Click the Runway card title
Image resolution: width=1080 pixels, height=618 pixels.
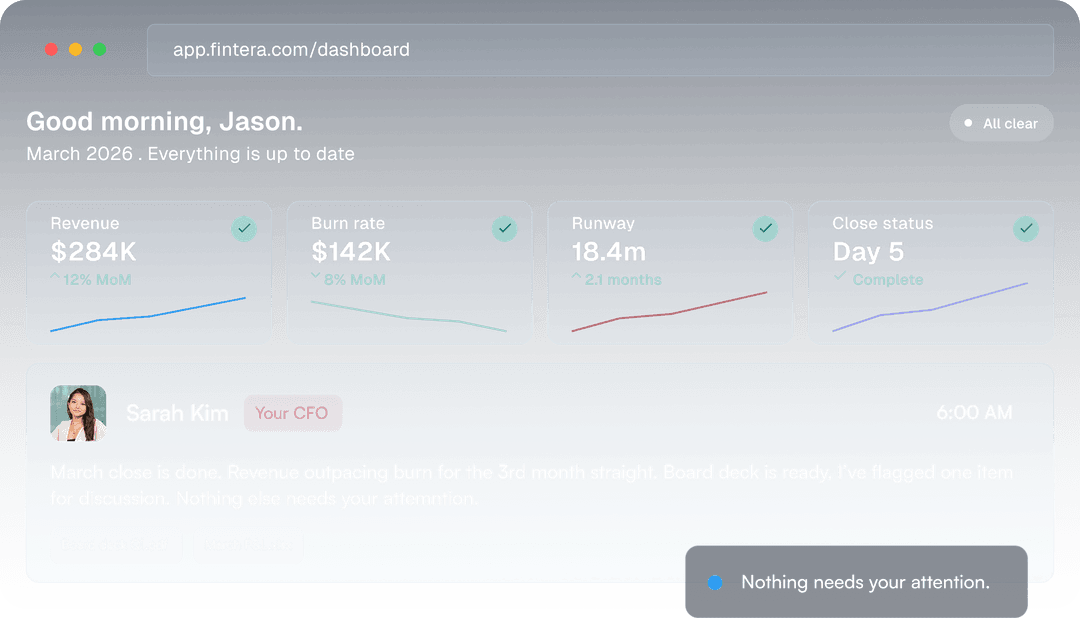603,223
